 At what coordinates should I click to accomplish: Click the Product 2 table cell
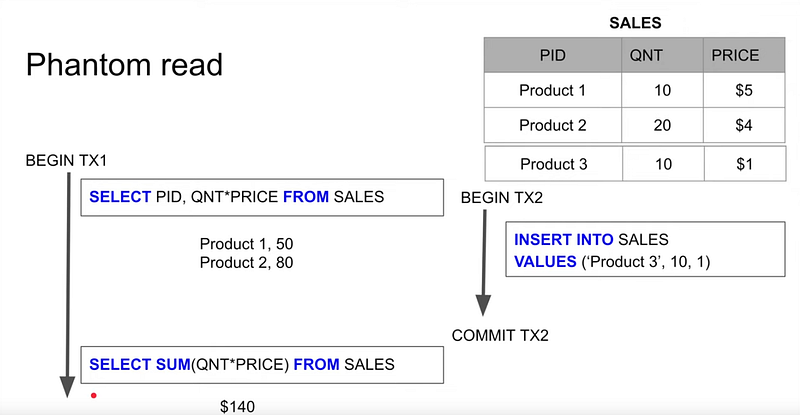(553, 125)
